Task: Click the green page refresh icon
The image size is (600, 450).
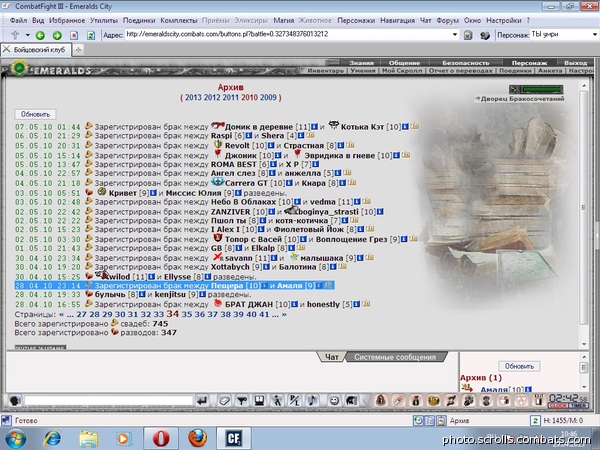Action: [x=91, y=36]
